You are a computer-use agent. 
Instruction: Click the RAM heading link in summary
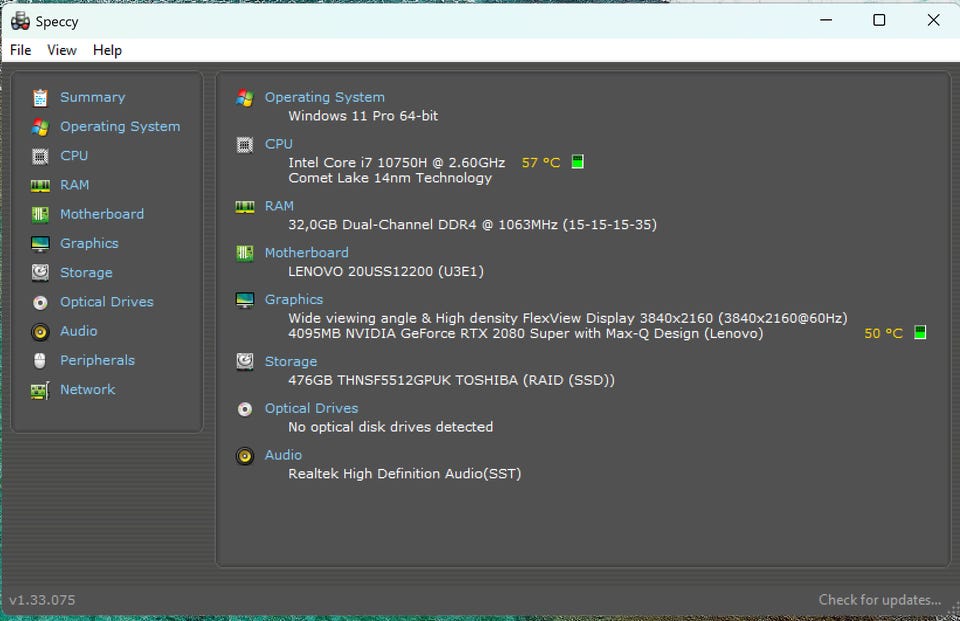pos(279,206)
